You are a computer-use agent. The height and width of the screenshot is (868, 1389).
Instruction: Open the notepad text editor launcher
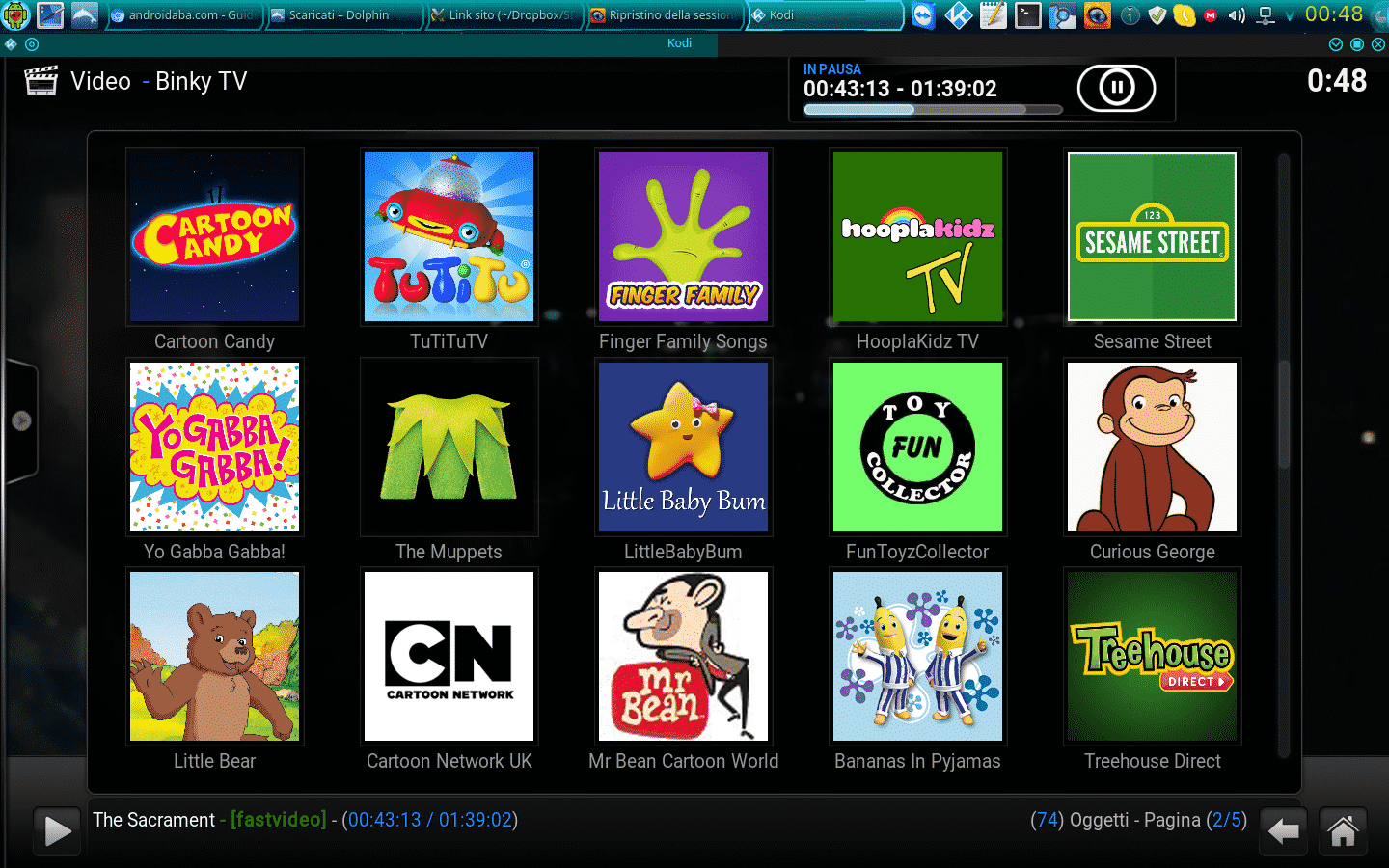tap(993, 15)
